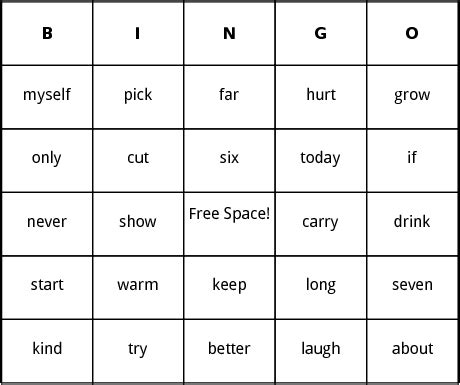Choose the word only

pos(46,158)
